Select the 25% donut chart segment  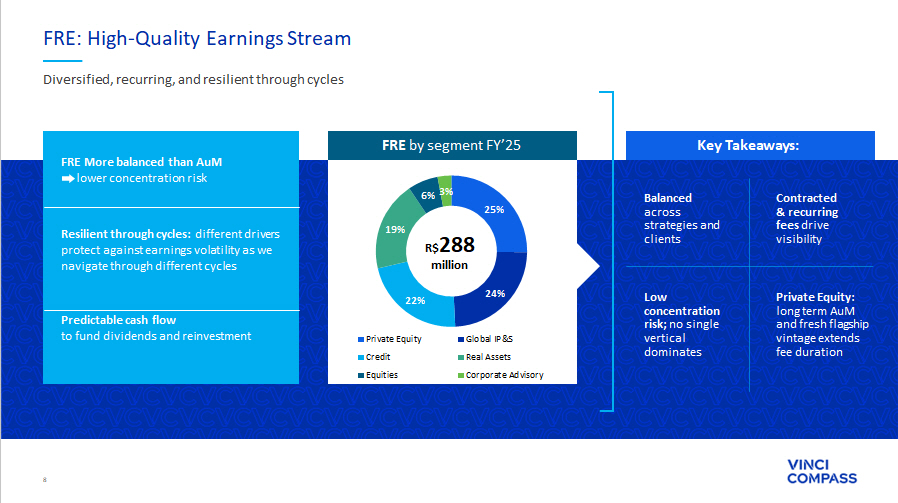coord(494,213)
